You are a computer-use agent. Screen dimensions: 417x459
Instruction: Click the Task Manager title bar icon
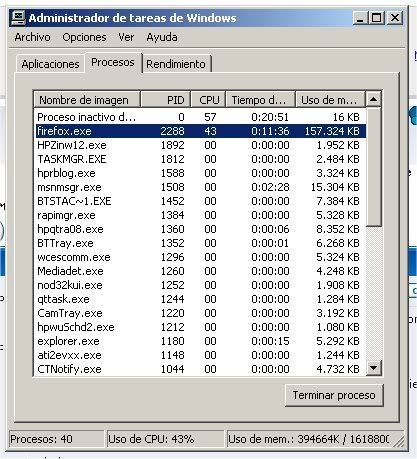tap(18, 18)
